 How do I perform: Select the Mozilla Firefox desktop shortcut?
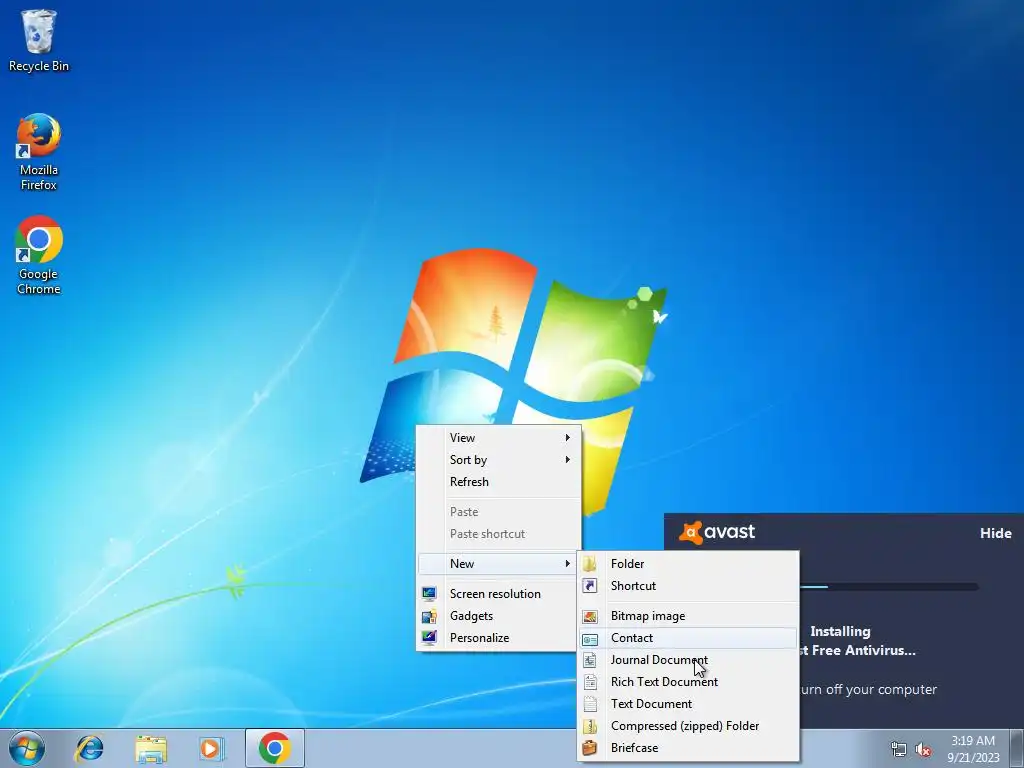click(x=39, y=152)
